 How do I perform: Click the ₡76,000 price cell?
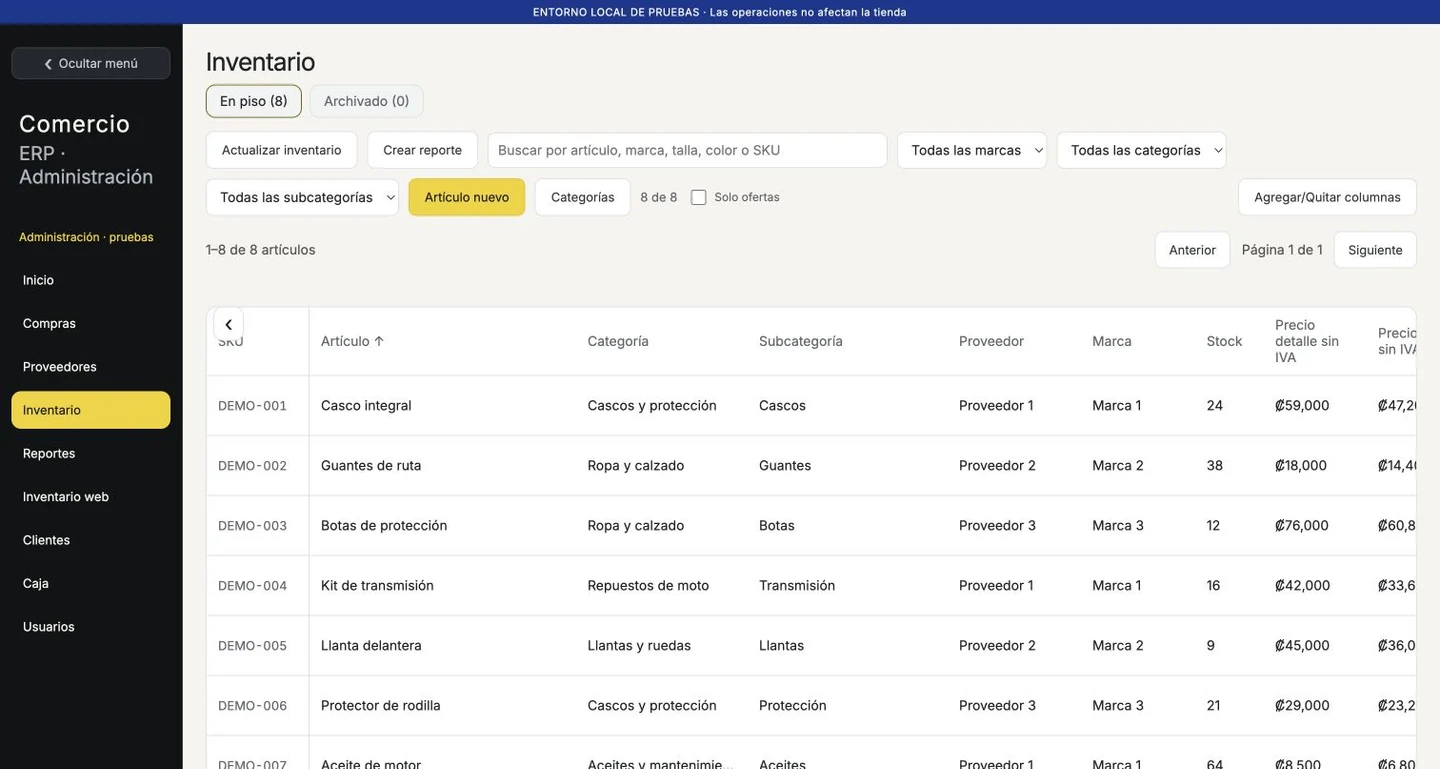click(1302, 525)
